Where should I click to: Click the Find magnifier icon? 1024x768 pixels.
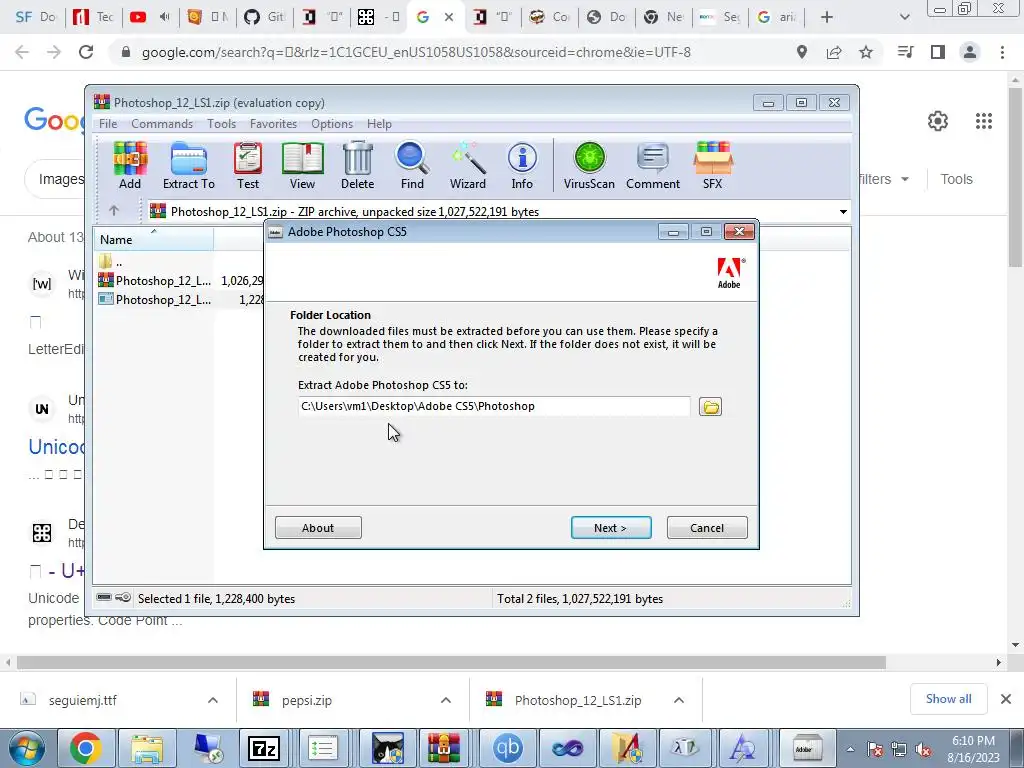tap(412, 166)
